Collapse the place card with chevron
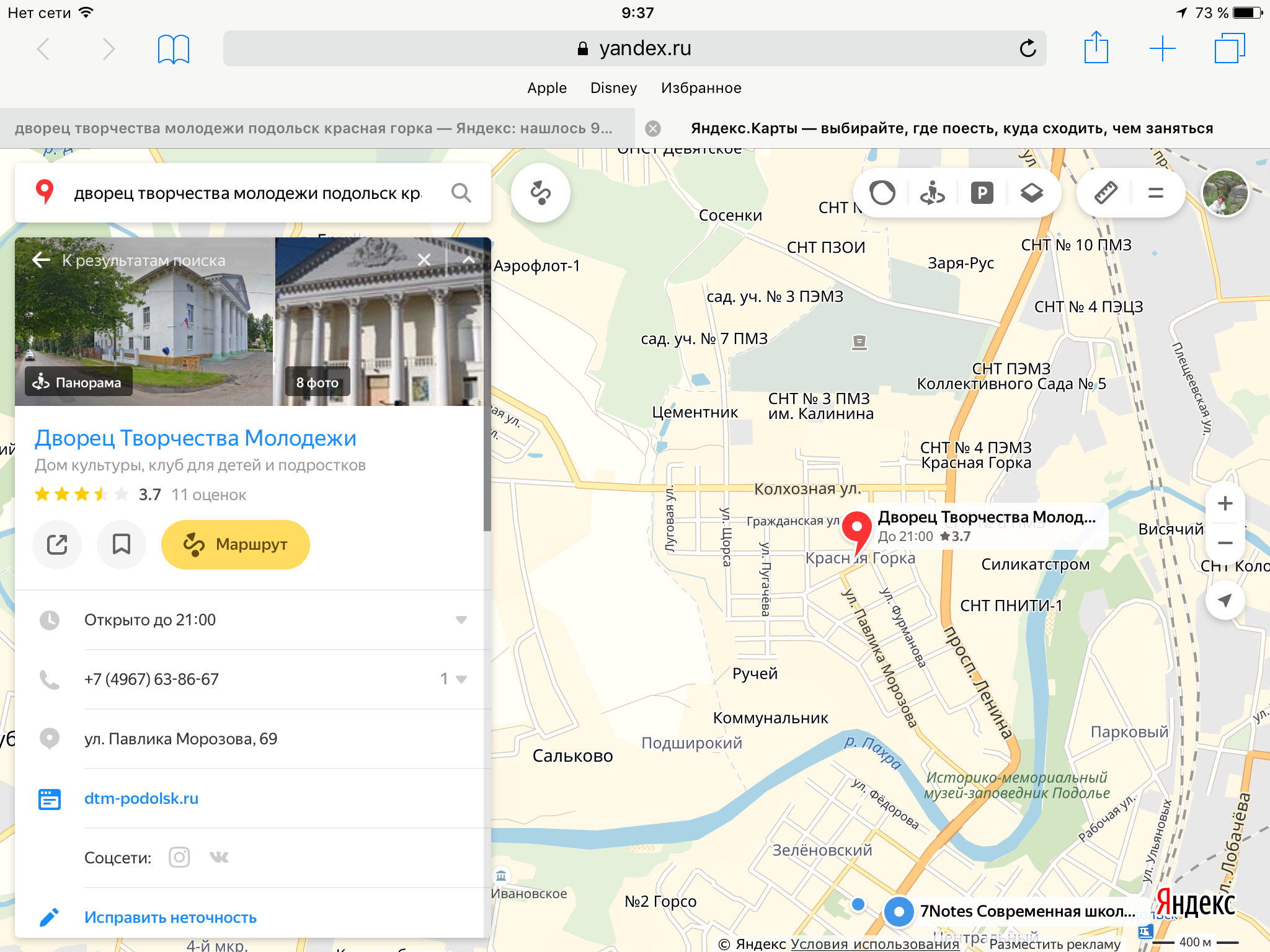The width and height of the screenshot is (1270, 952). coord(469,260)
